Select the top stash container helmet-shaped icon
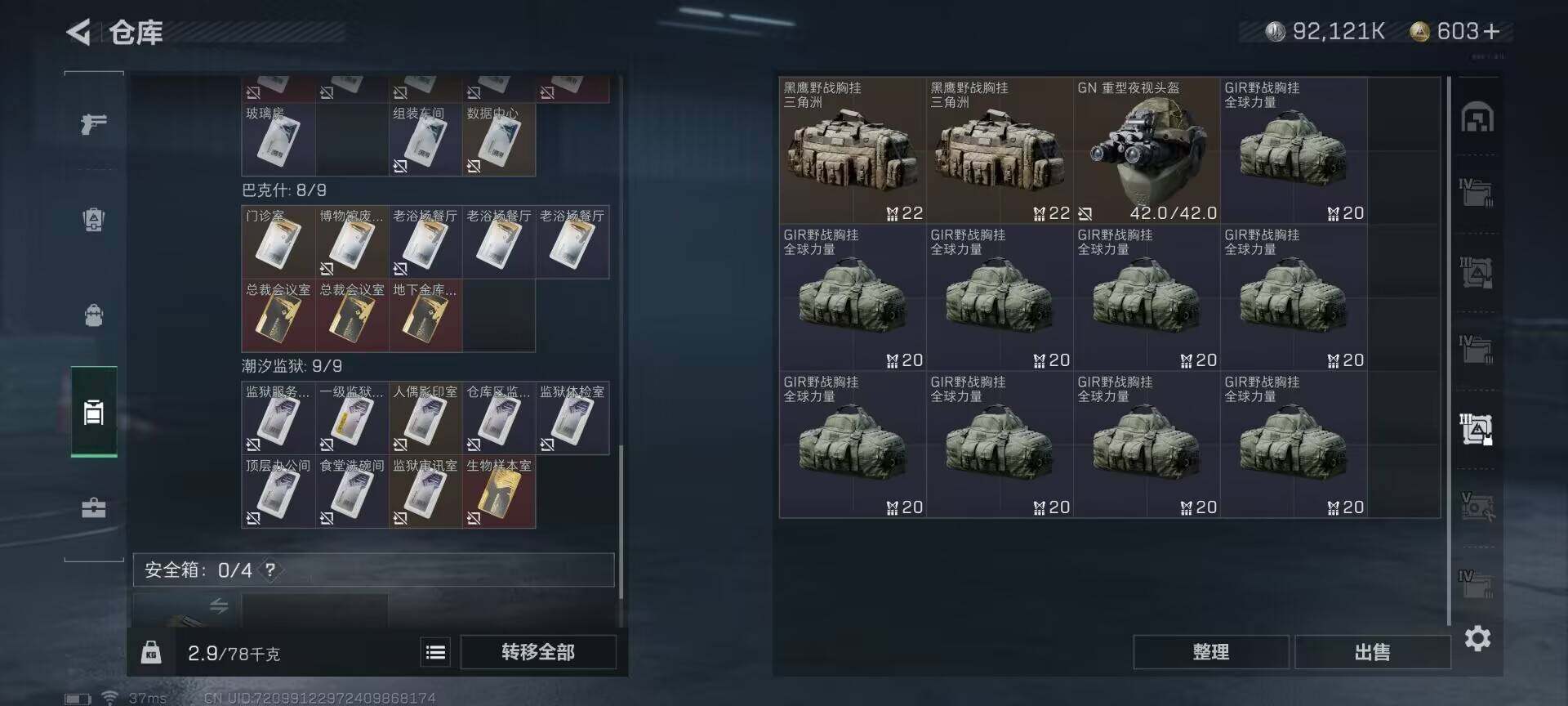 (1477, 118)
